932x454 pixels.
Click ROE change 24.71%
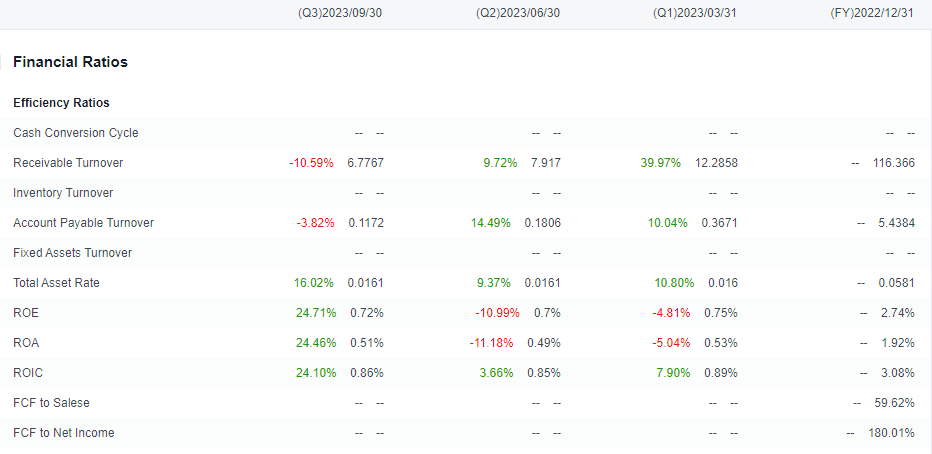coord(316,313)
